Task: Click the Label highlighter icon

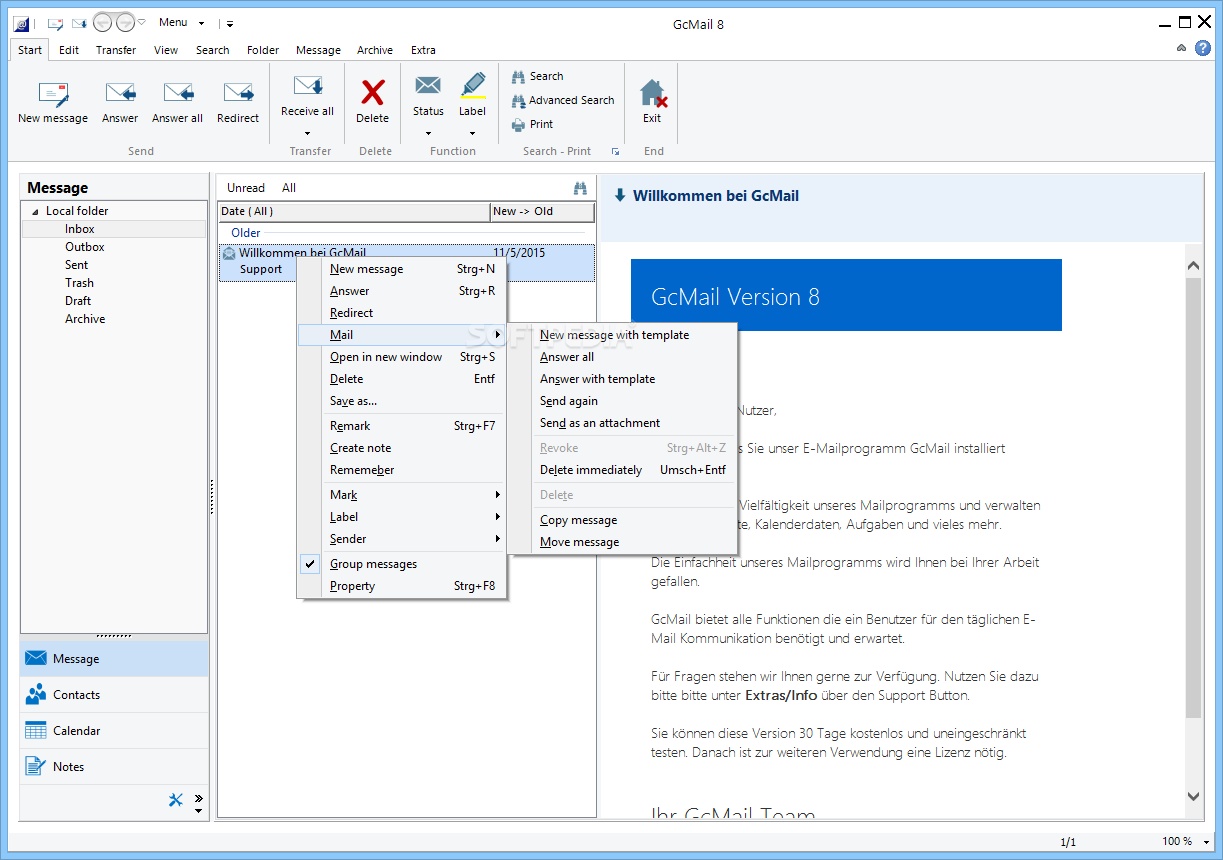Action: coord(473,86)
